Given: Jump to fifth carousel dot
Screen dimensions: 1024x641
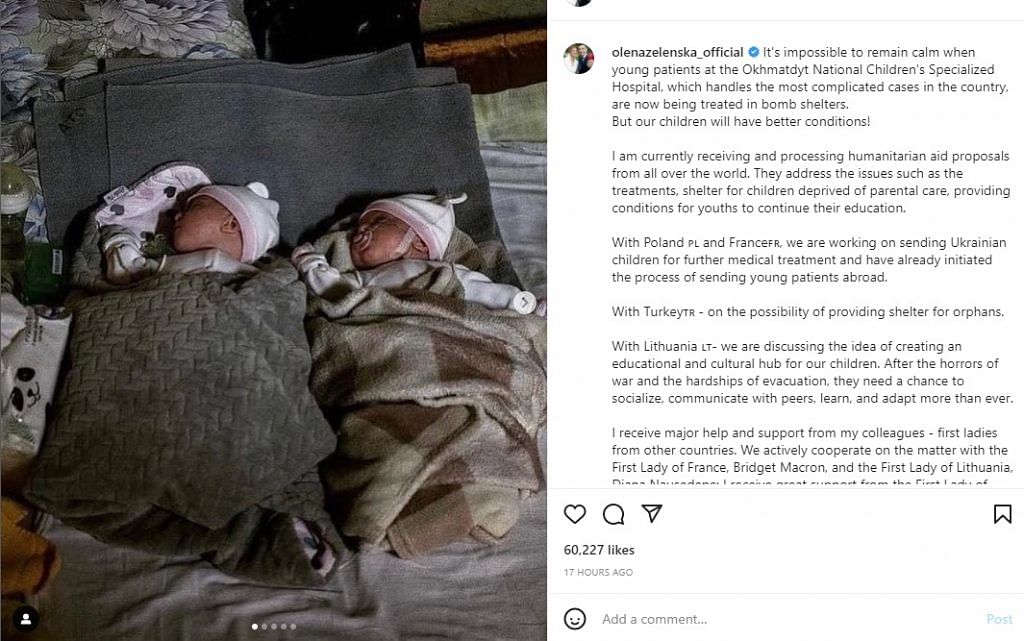Looking at the screenshot, I should coord(293,627).
